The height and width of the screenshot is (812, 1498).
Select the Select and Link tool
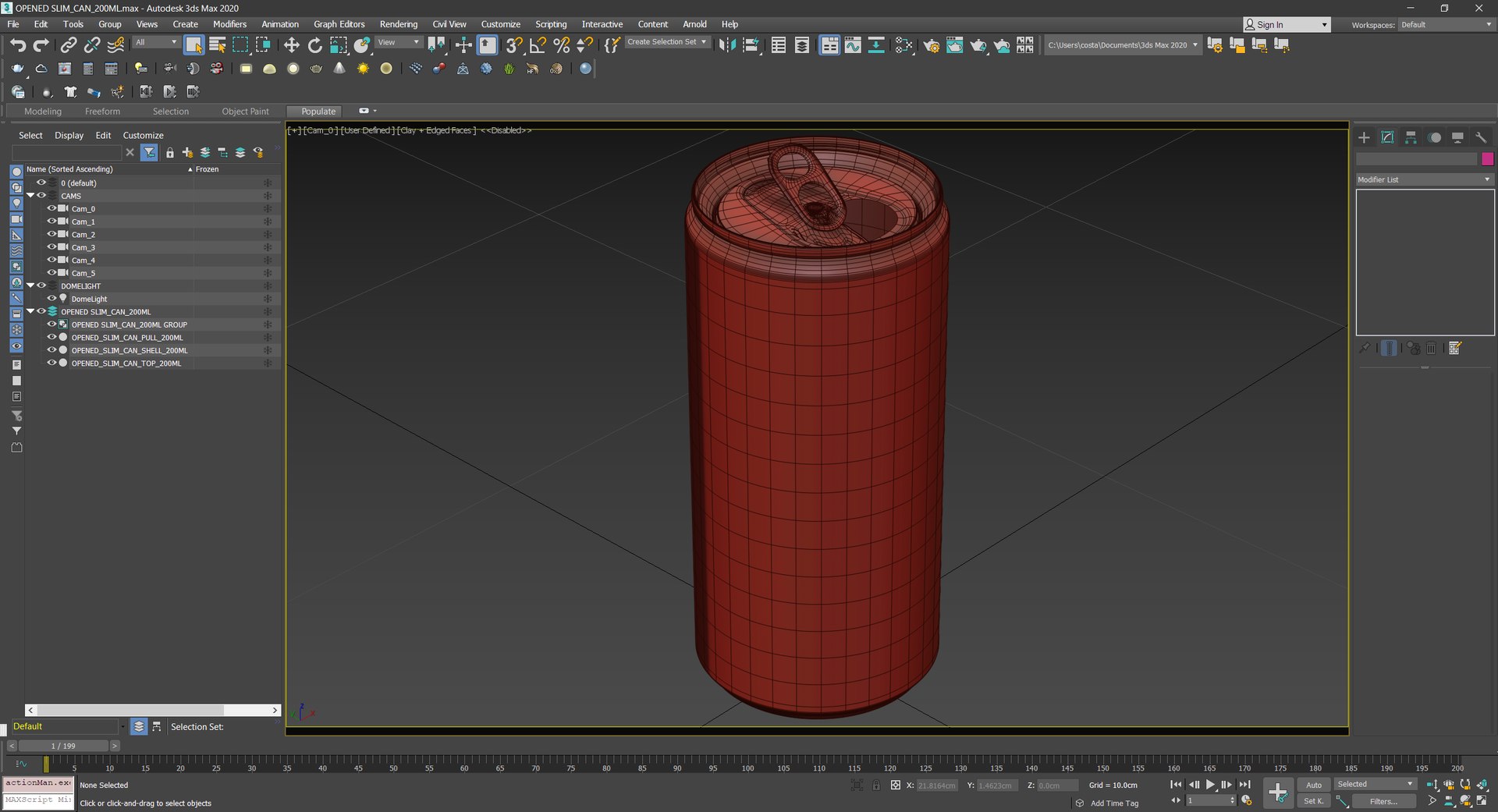coord(69,45)
